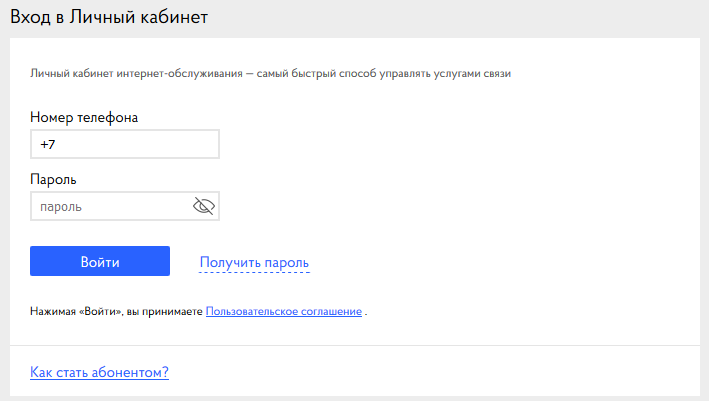
Task: Open the Получить пароль link
Action: click(254, 263)
